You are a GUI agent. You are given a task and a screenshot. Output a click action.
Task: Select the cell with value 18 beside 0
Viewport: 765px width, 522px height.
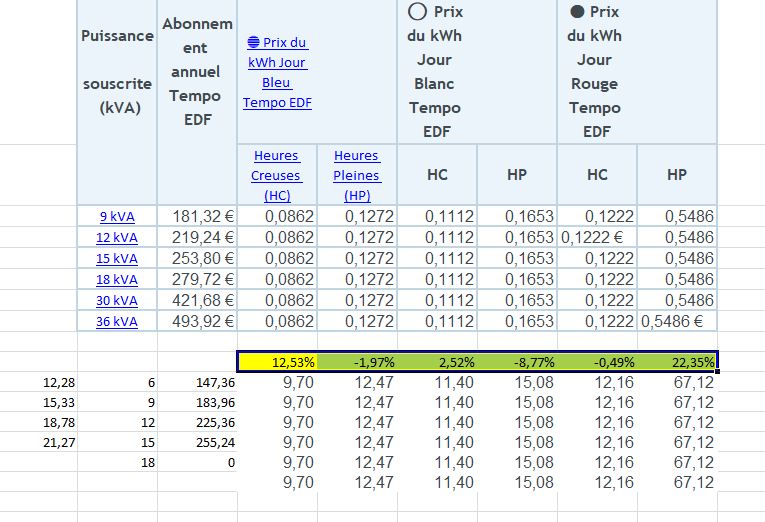point(117,462)
